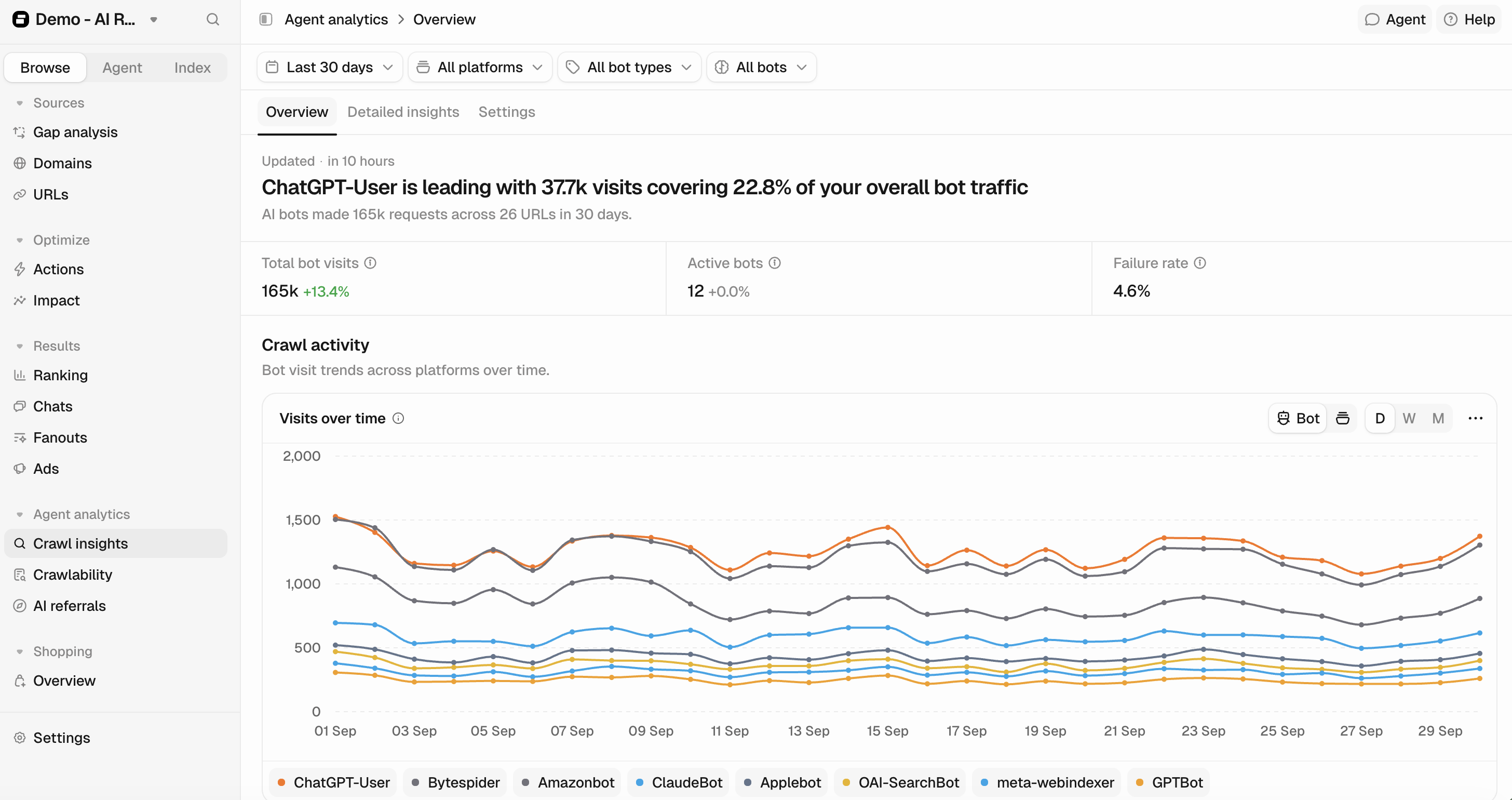The image size is (1512, 800).
Task: Select the Index tab in the sidebar
Action: coord(193,68)
